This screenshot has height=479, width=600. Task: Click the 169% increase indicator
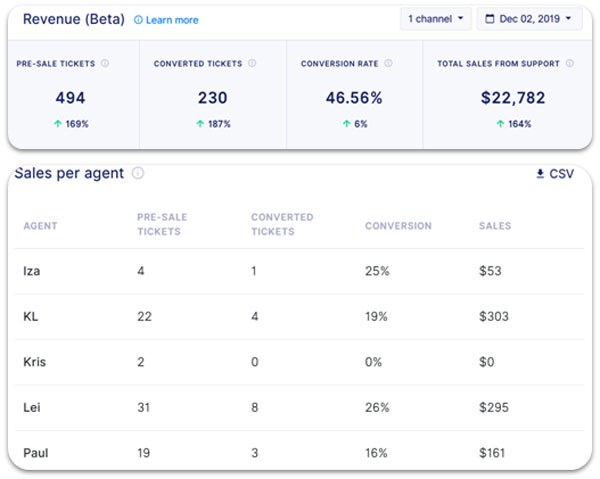click(71, 124)
